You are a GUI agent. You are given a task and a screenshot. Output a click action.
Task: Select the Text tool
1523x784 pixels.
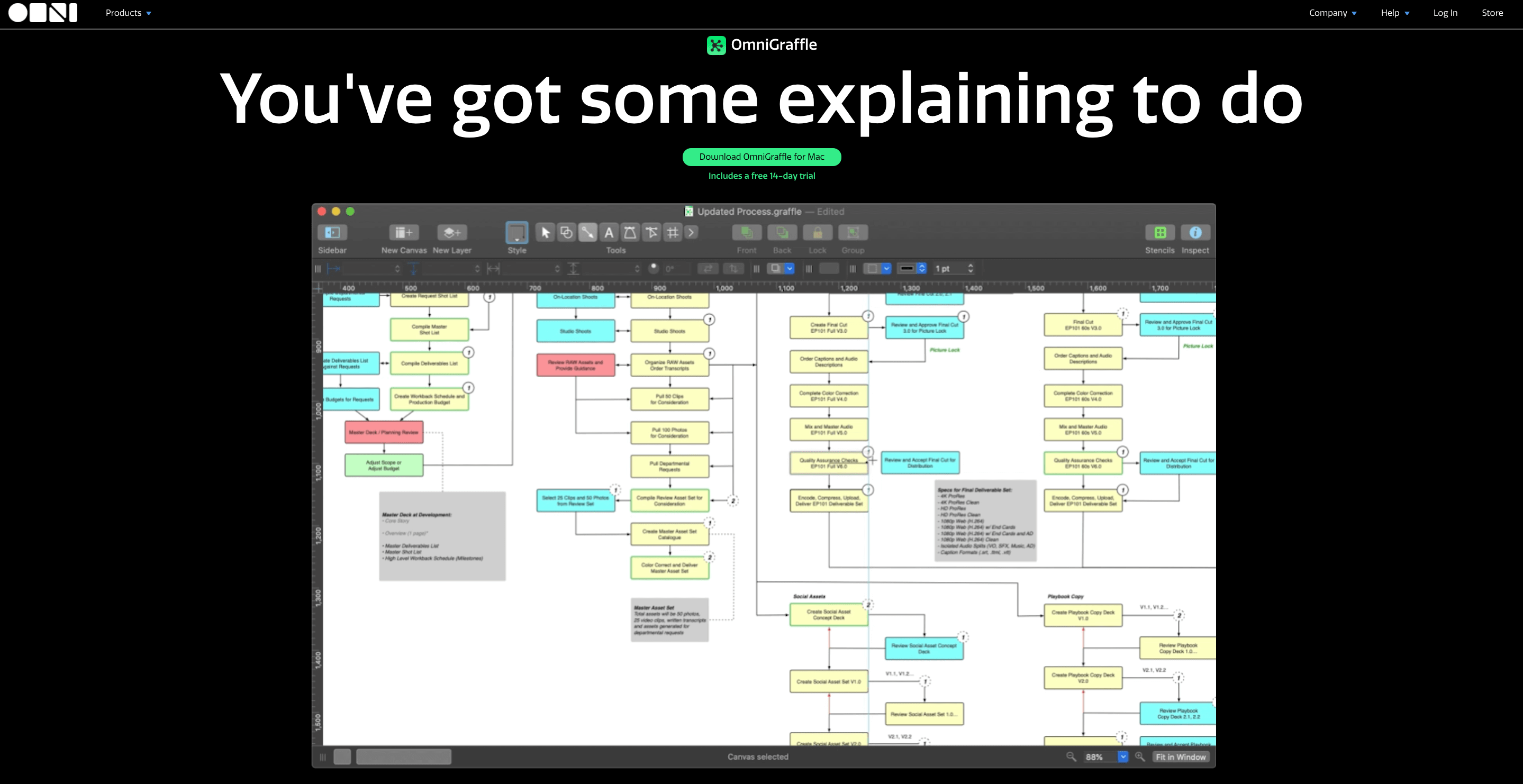609,232
